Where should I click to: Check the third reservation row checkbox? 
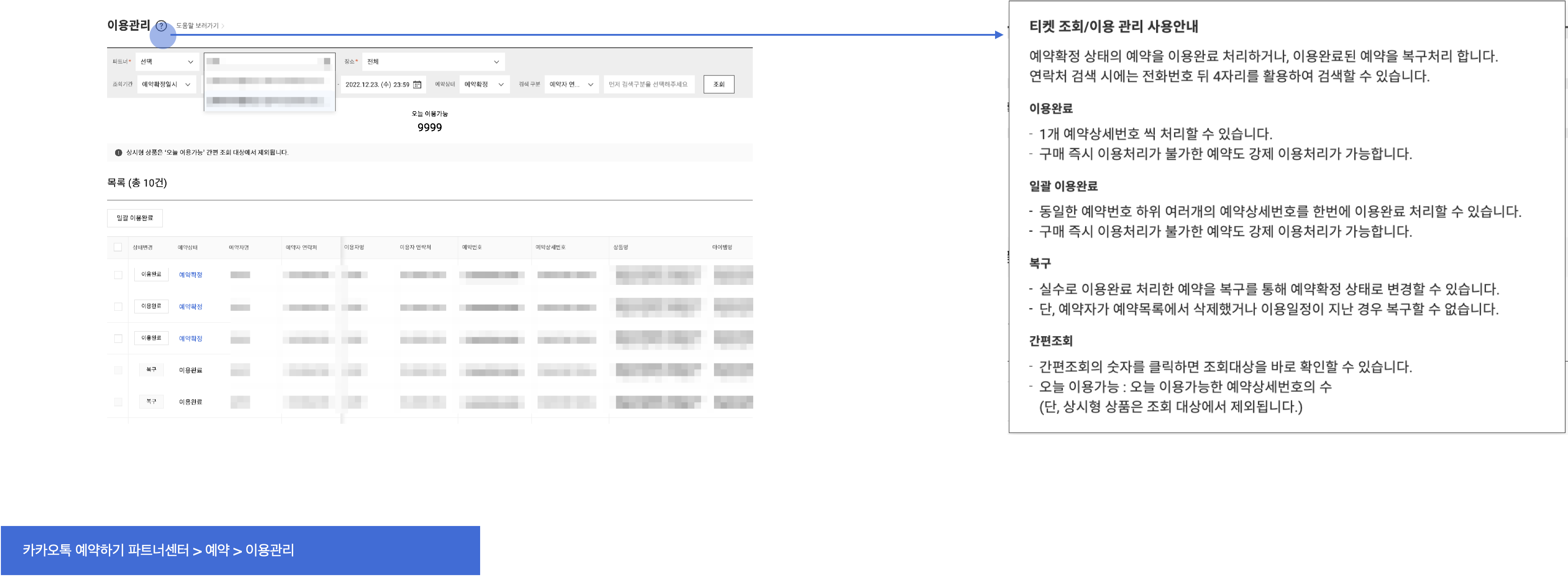pos(118,338)
